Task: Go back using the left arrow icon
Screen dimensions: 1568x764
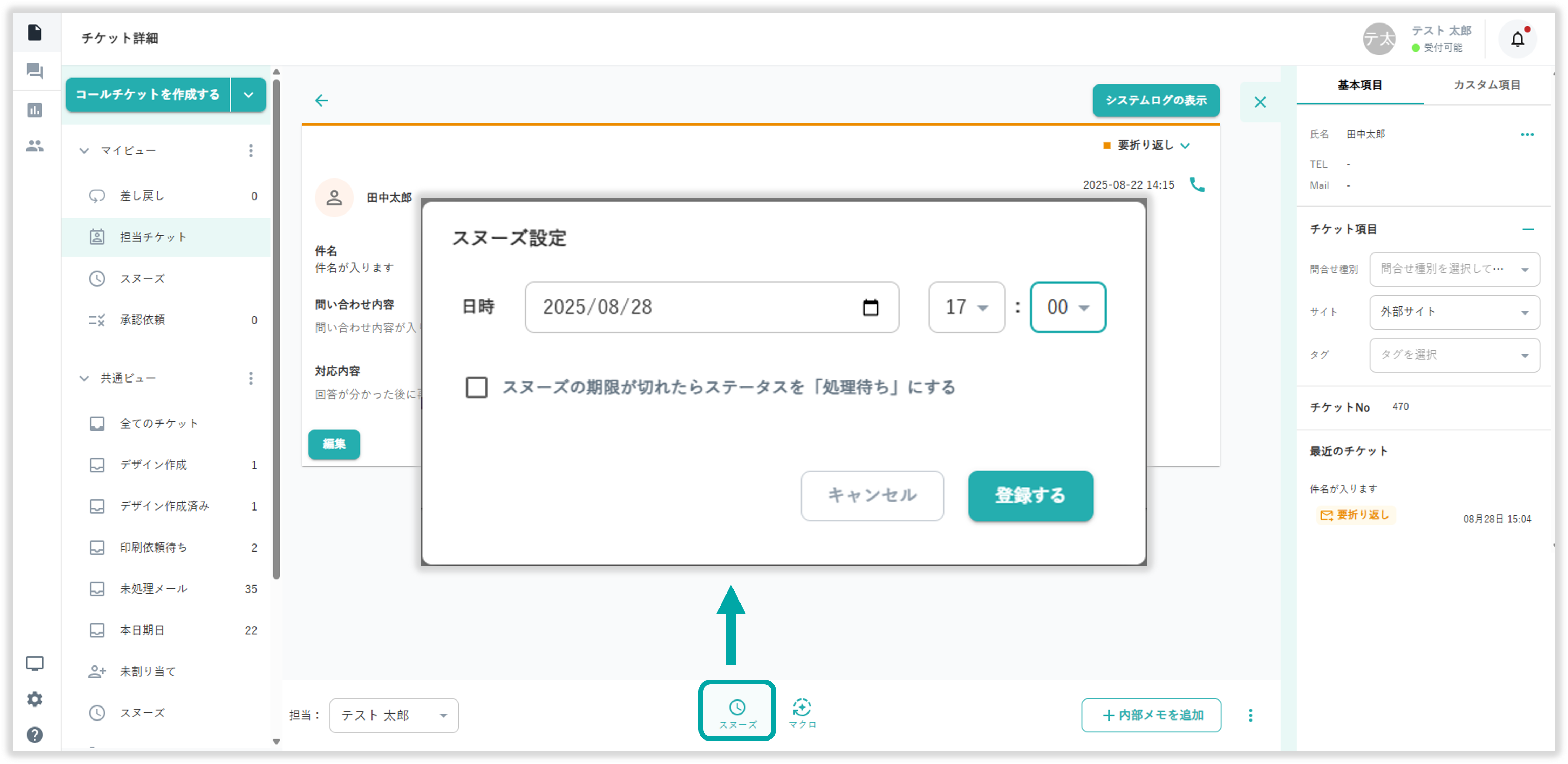Action: 321,100
